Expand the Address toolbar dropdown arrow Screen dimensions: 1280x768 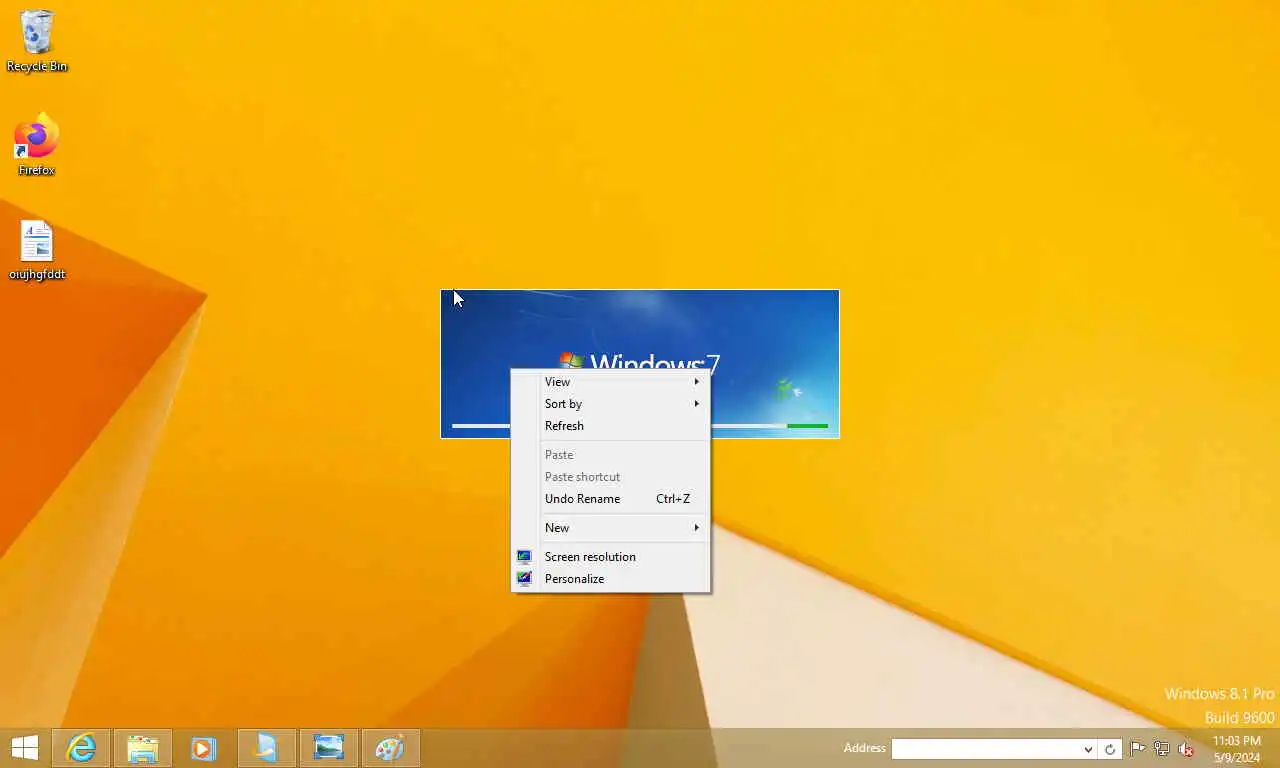[x=1088, y=749]
